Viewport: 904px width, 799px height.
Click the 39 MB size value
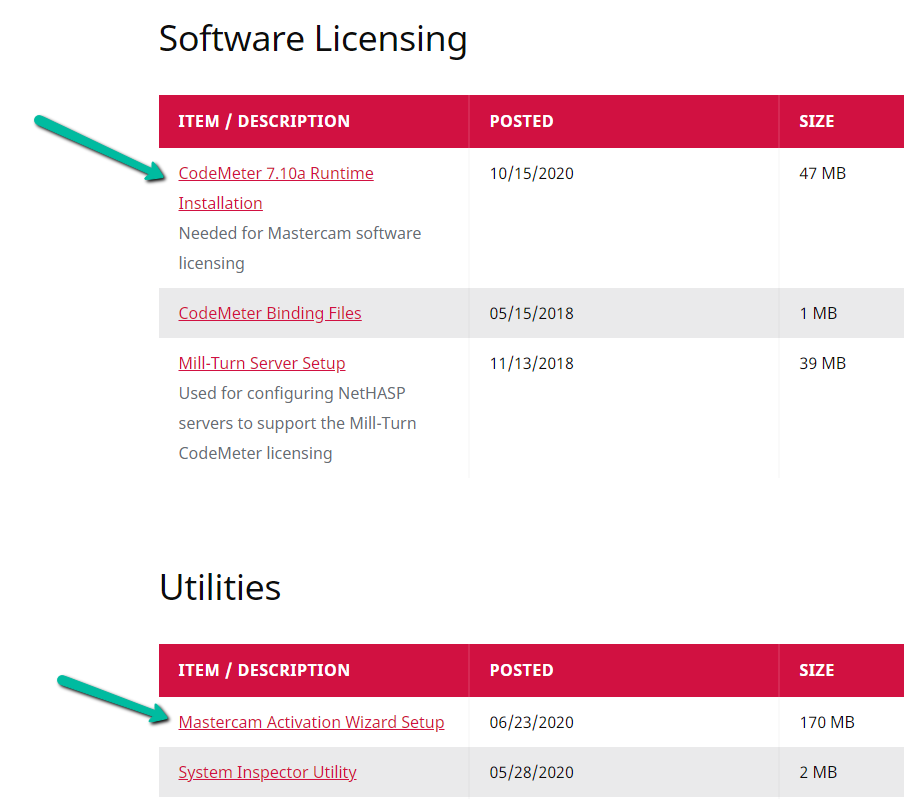(822, 364)
